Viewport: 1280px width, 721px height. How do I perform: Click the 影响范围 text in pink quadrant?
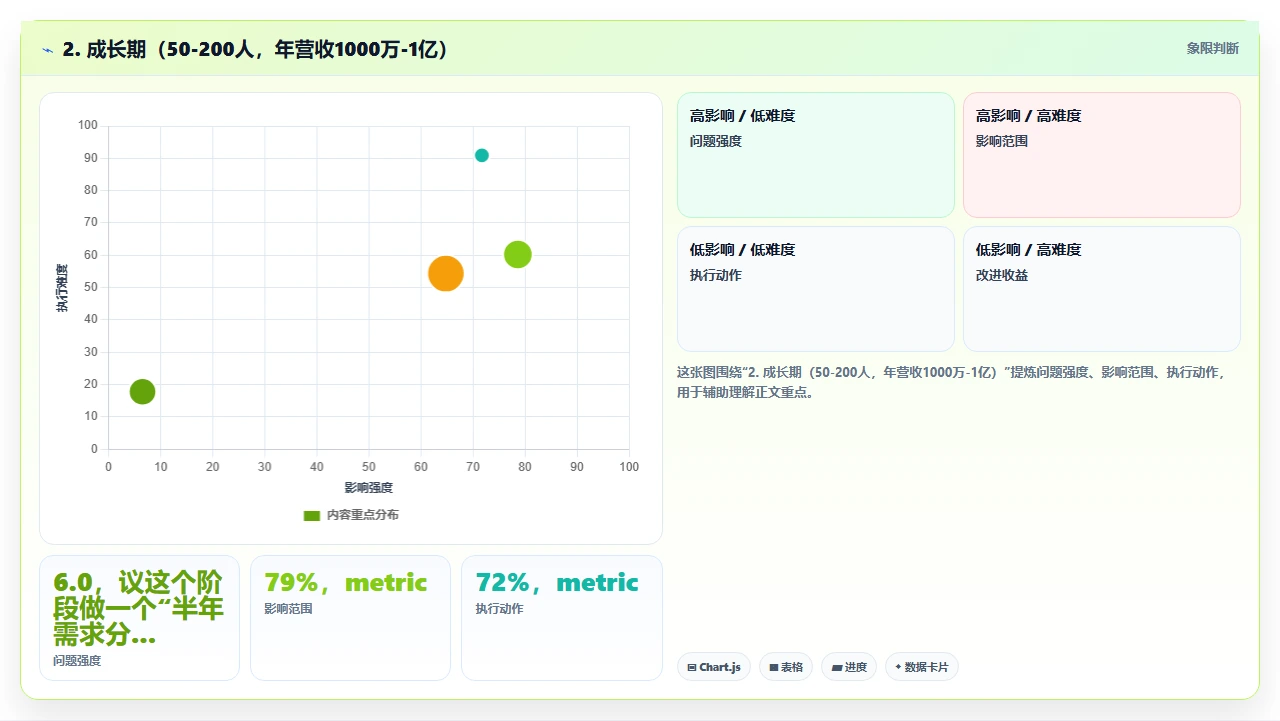coord(1002,141)
